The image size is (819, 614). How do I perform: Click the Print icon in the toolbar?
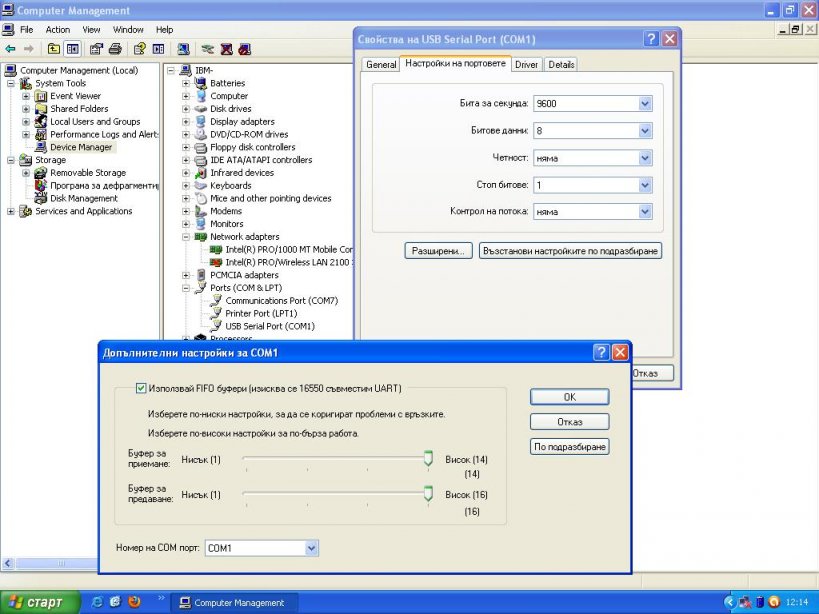click(x=115, y=48)
